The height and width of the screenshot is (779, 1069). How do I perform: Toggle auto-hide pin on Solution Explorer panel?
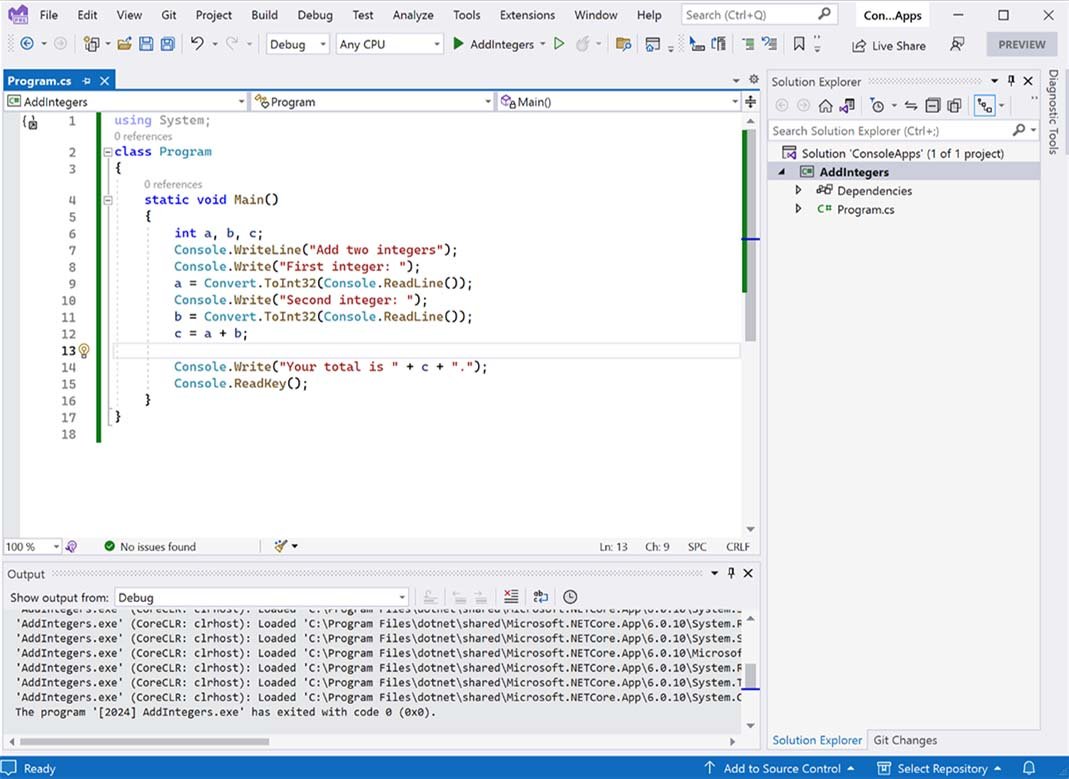point(1011,81)
